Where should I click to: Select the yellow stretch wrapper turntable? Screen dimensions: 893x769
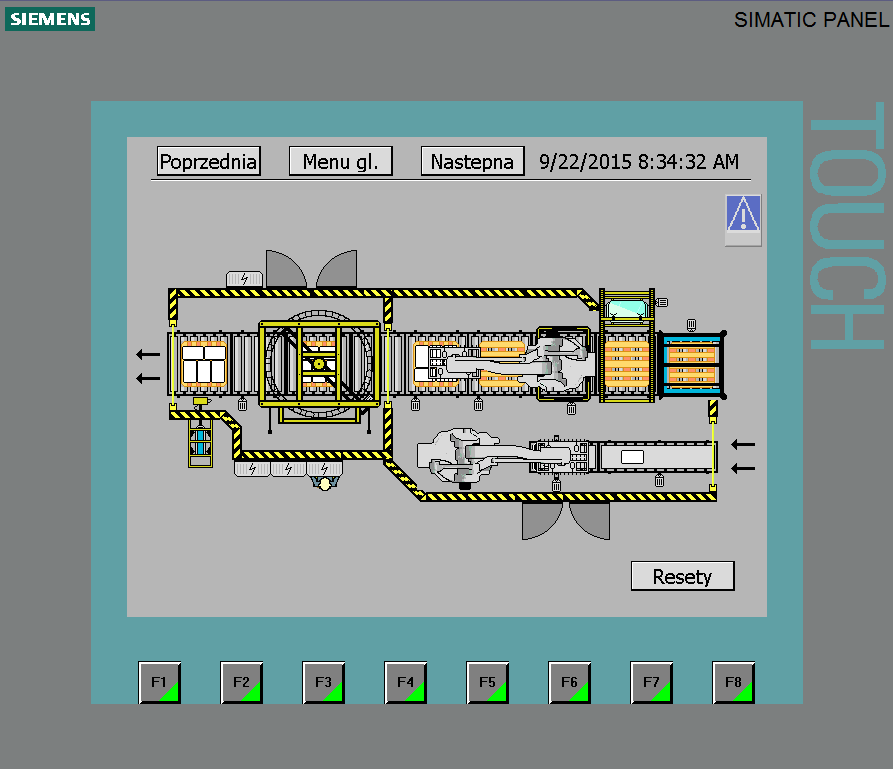[319, 364]
